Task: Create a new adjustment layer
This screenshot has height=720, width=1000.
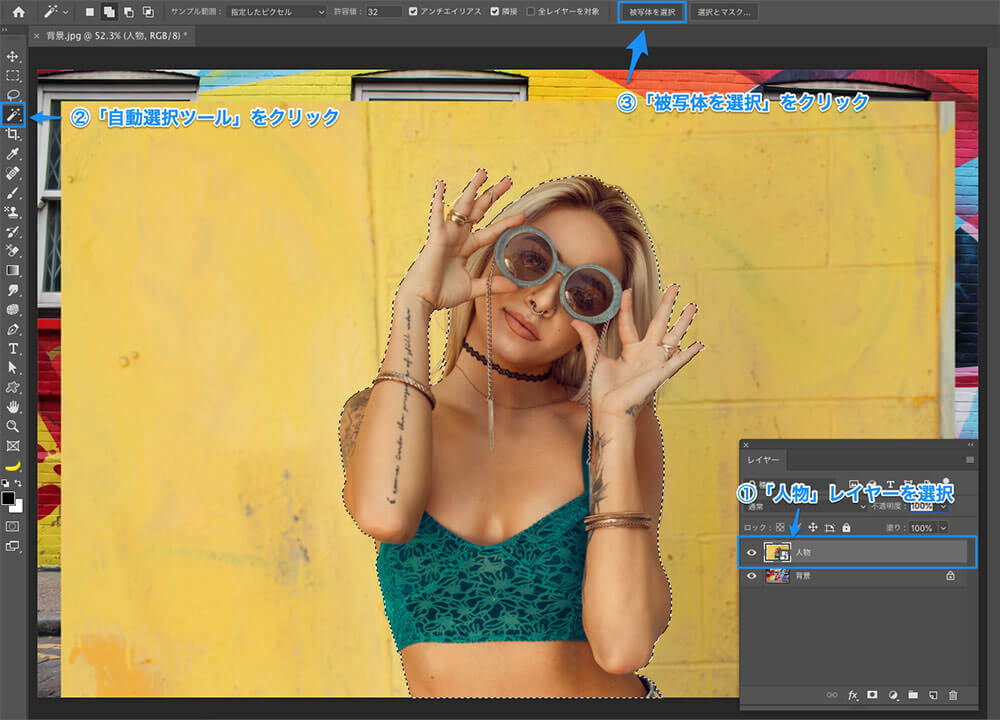Action: point(893,695)
